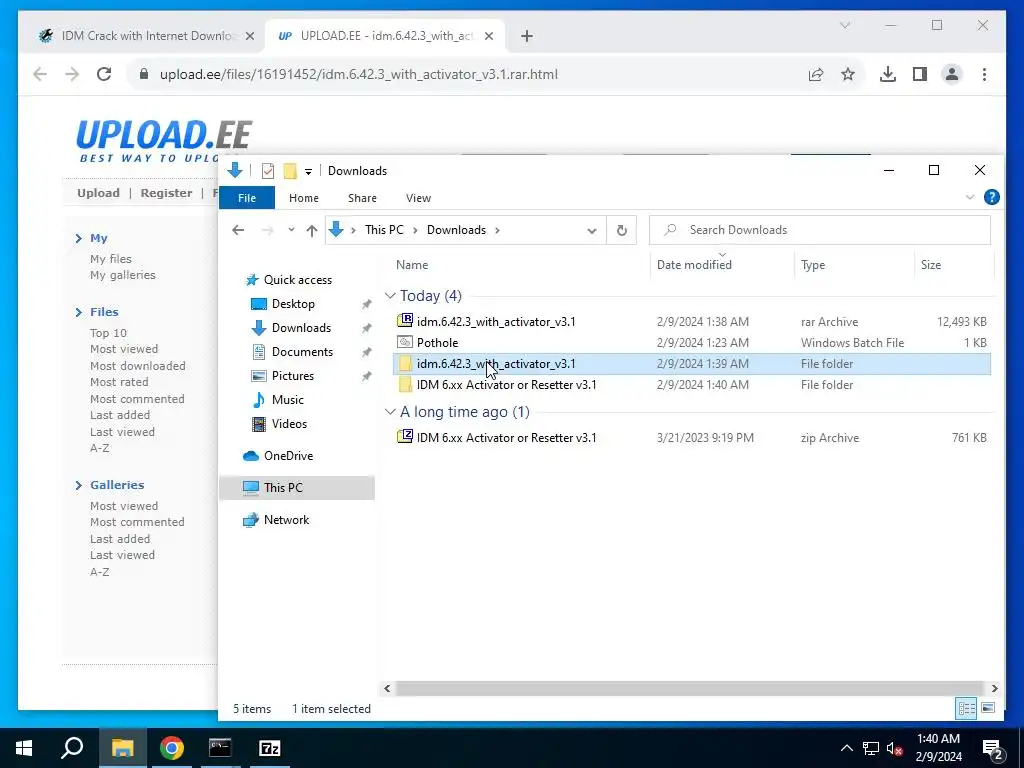Viewport: 1024px width, 768px height.
Task: Open Command Prompt from the taskbar
Action: point(220,748)
